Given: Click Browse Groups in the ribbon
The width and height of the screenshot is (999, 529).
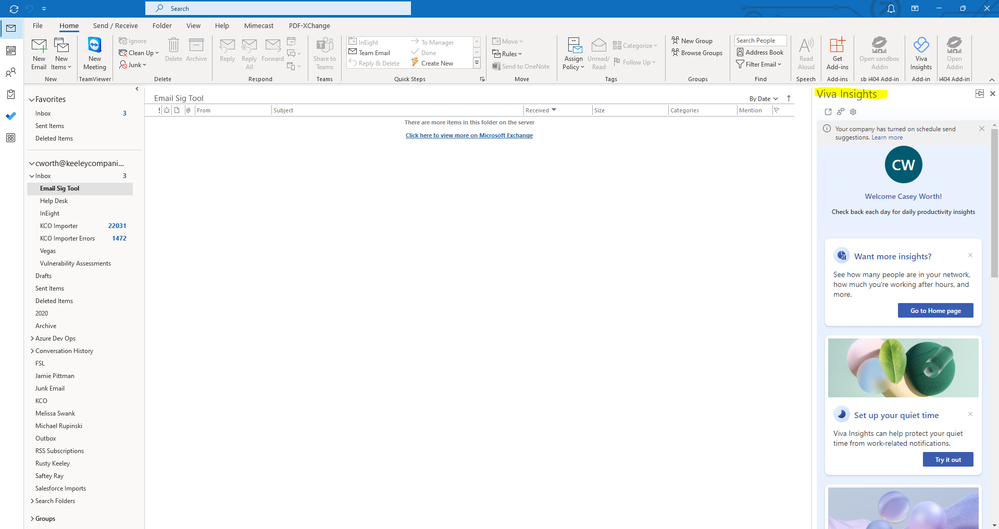Looking at the screenshot, I should click(697, 53).
